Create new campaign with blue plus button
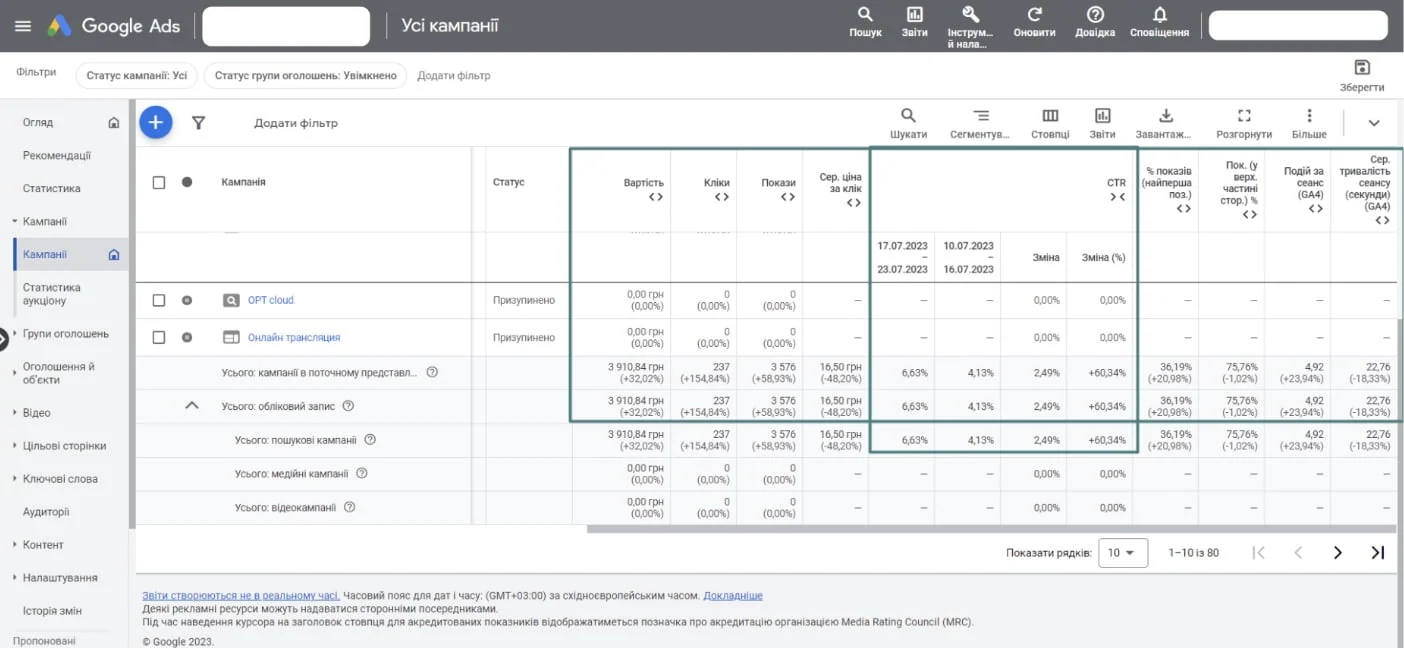 pyautogui.click(x=155, y=122)
